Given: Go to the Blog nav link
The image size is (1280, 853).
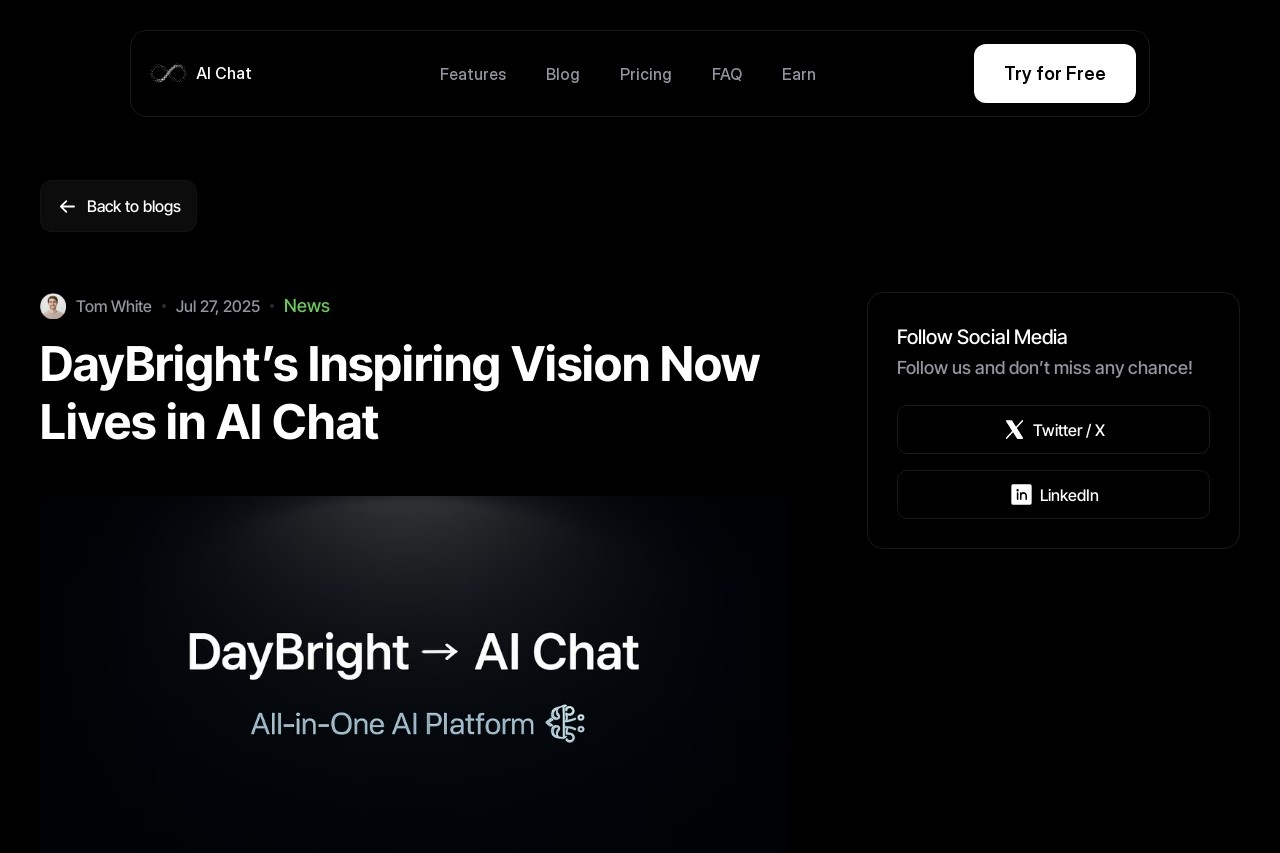Looking at the screenshot, I should pyautogui.click(x=563, y=74).
